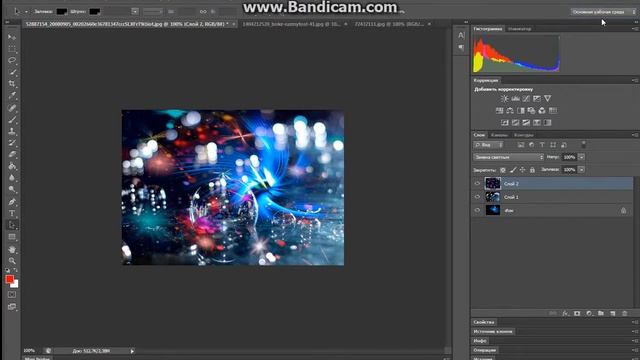640x360 pixels.
Task: Select the History Brush tool
Action: pyautogui.click(x=12, y=143)
